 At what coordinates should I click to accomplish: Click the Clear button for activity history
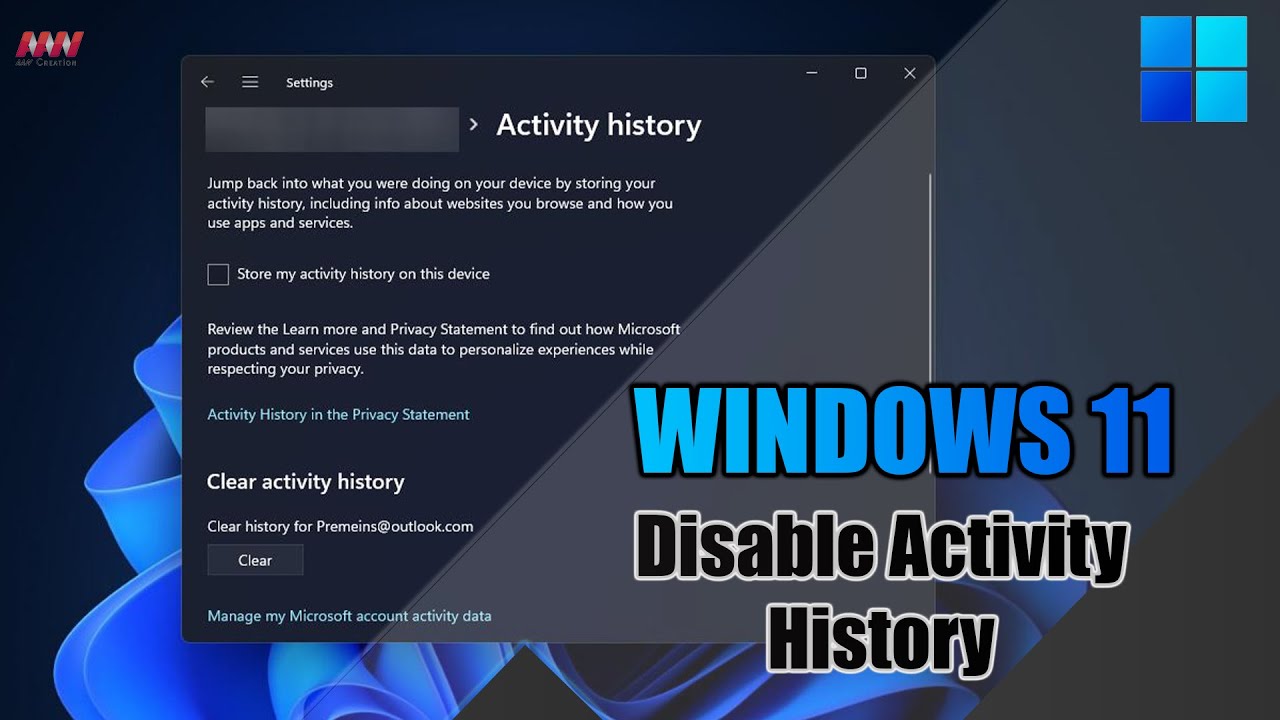(x=255, y=560)
